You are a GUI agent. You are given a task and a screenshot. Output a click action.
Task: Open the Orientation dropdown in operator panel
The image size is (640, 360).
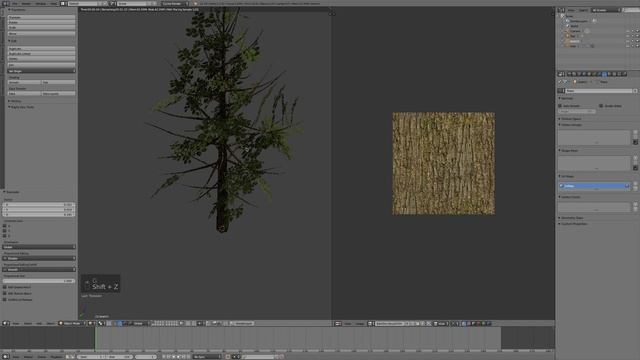pos(39,247)
